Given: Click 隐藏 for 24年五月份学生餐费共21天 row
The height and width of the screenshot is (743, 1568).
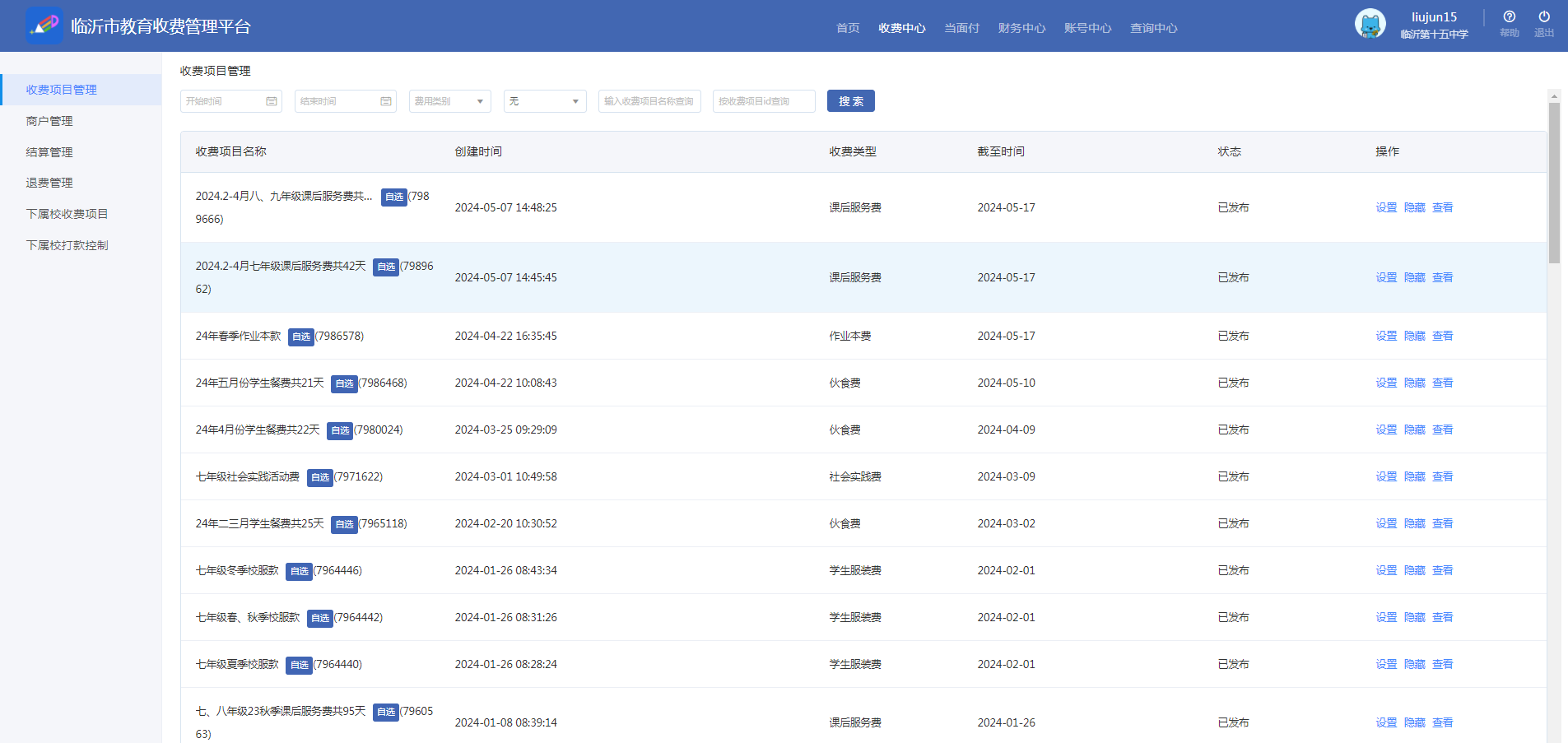Looking at the screenshot, I should pyautogui.click(x=1414, y=383).
